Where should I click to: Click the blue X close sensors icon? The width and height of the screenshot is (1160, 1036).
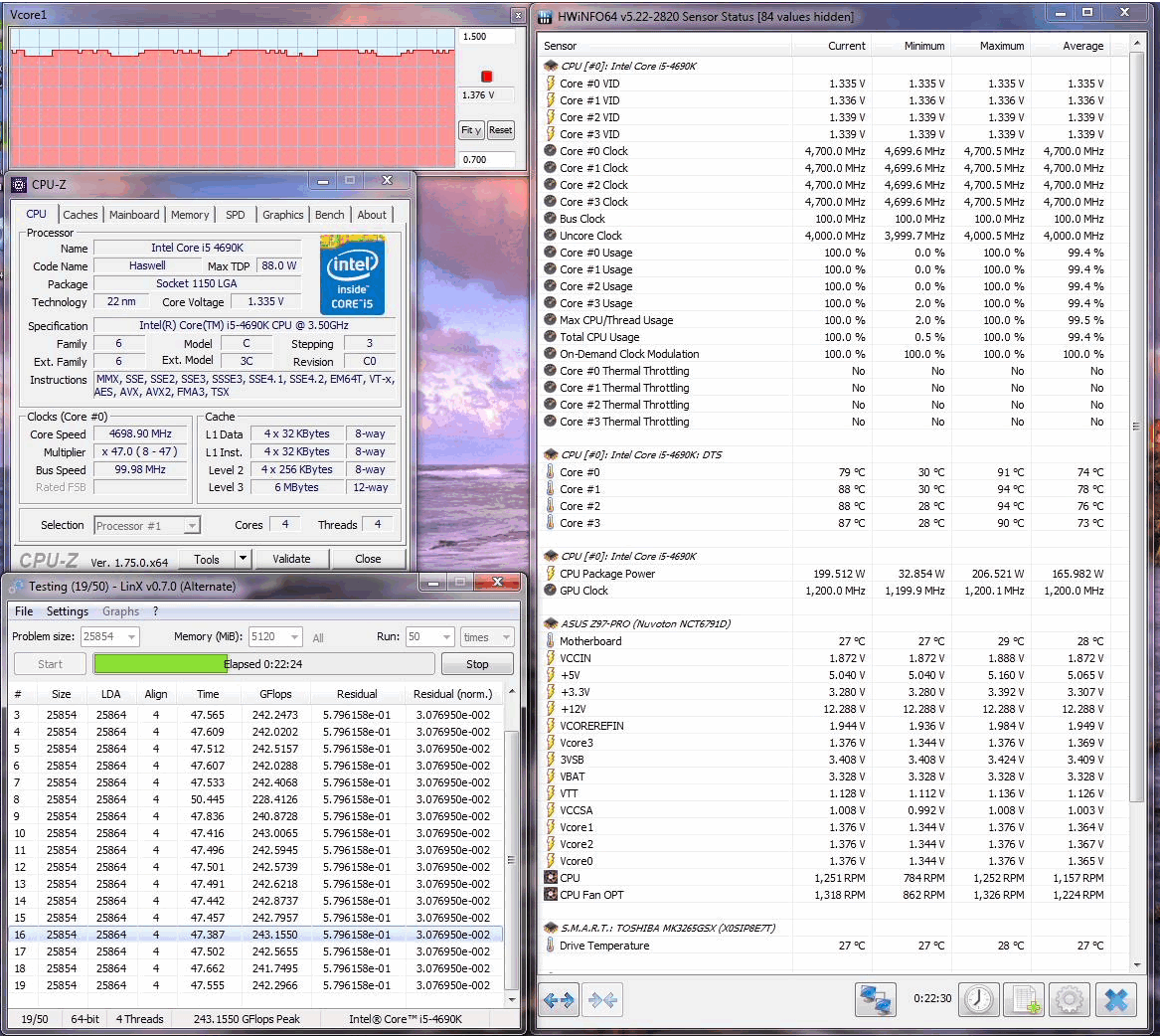coord(1115,1000)
